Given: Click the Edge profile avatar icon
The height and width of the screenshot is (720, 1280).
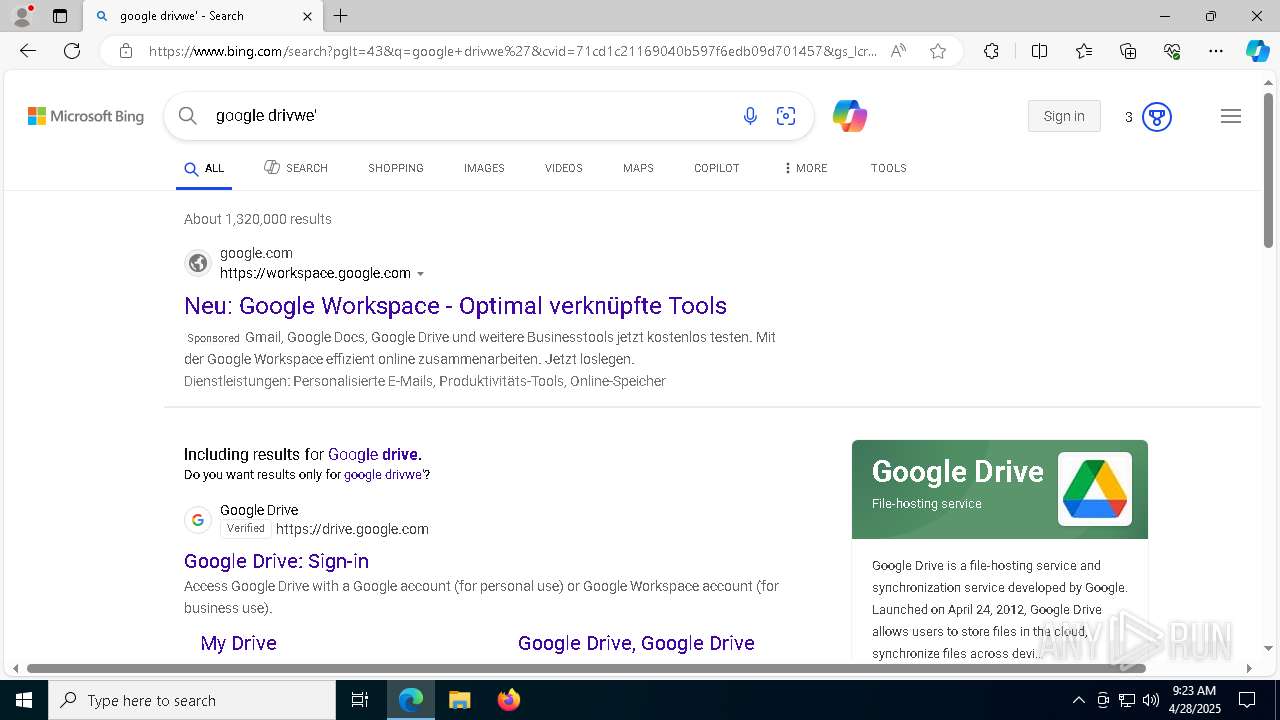Looking at the screenshot, I should pyautogui.click(x=22, y=16).
